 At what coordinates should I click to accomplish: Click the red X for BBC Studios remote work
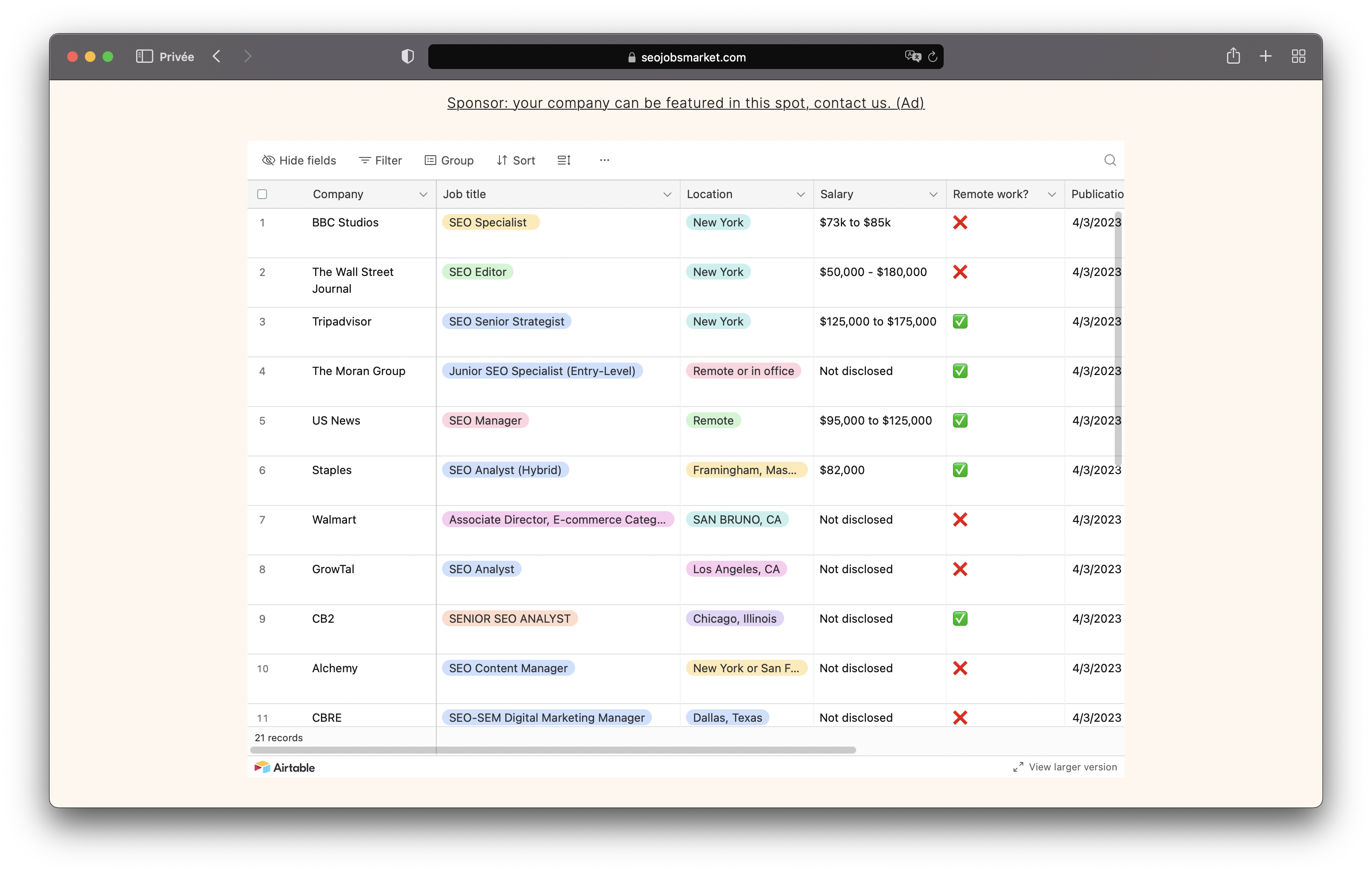click(x=960, y=222)
